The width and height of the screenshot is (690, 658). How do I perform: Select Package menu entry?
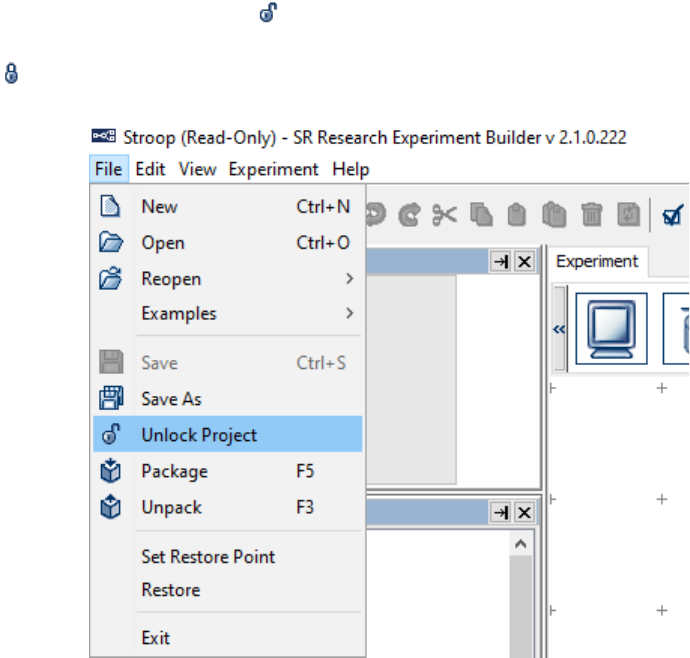click(228, 471)
